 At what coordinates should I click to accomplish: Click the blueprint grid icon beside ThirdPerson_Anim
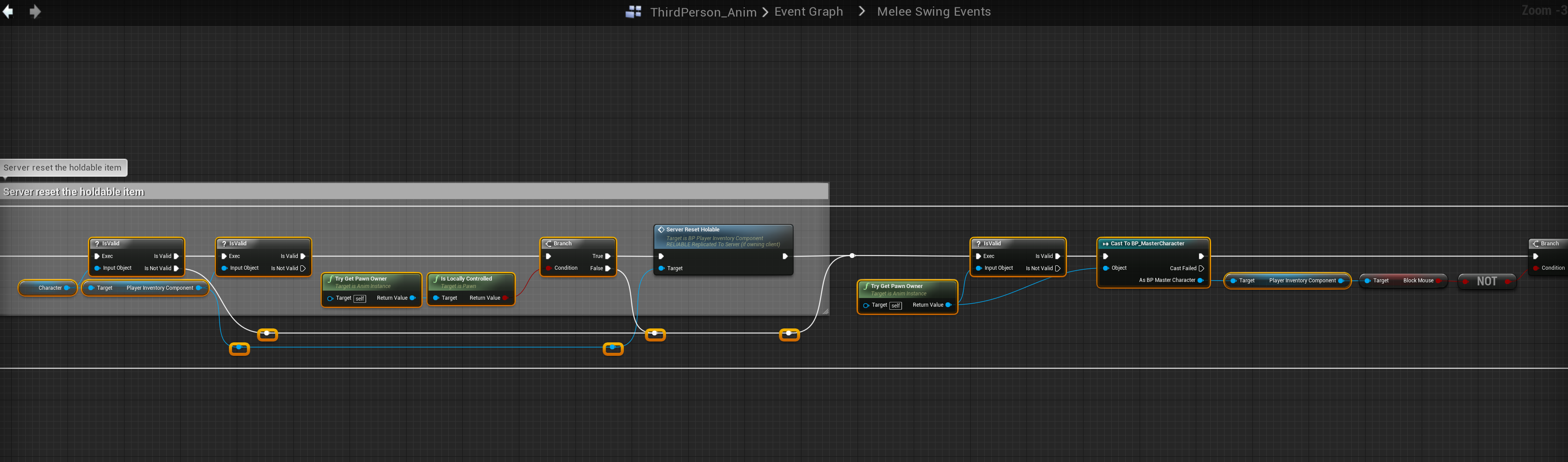pyautogui.click(x=633, y=12)
